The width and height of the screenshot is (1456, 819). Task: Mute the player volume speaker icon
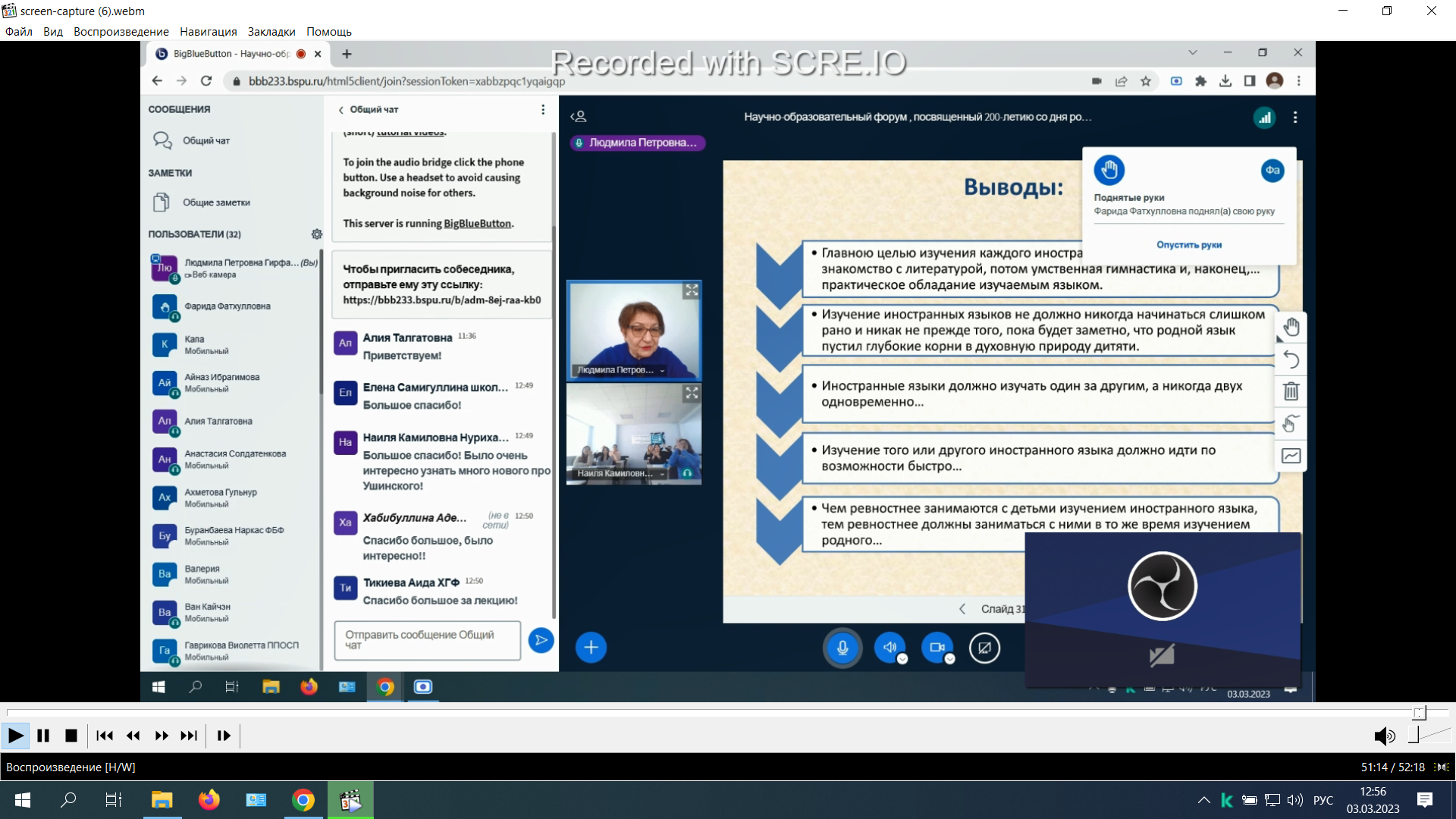coord(1383,736)
